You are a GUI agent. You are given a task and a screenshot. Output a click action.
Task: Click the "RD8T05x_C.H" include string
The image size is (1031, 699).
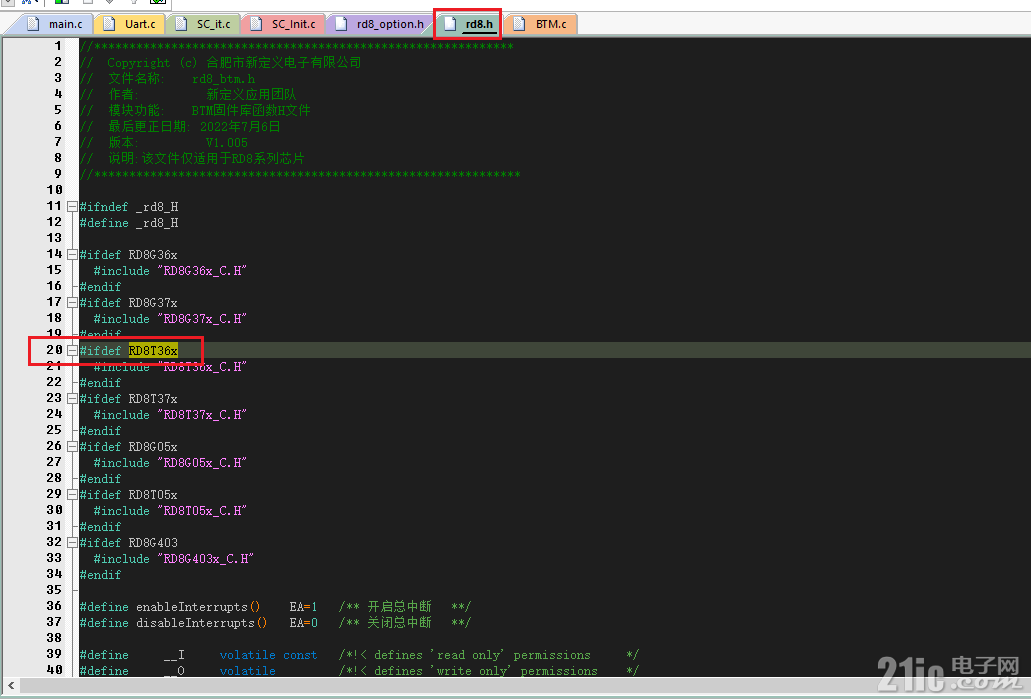click(x=201, y=510)
